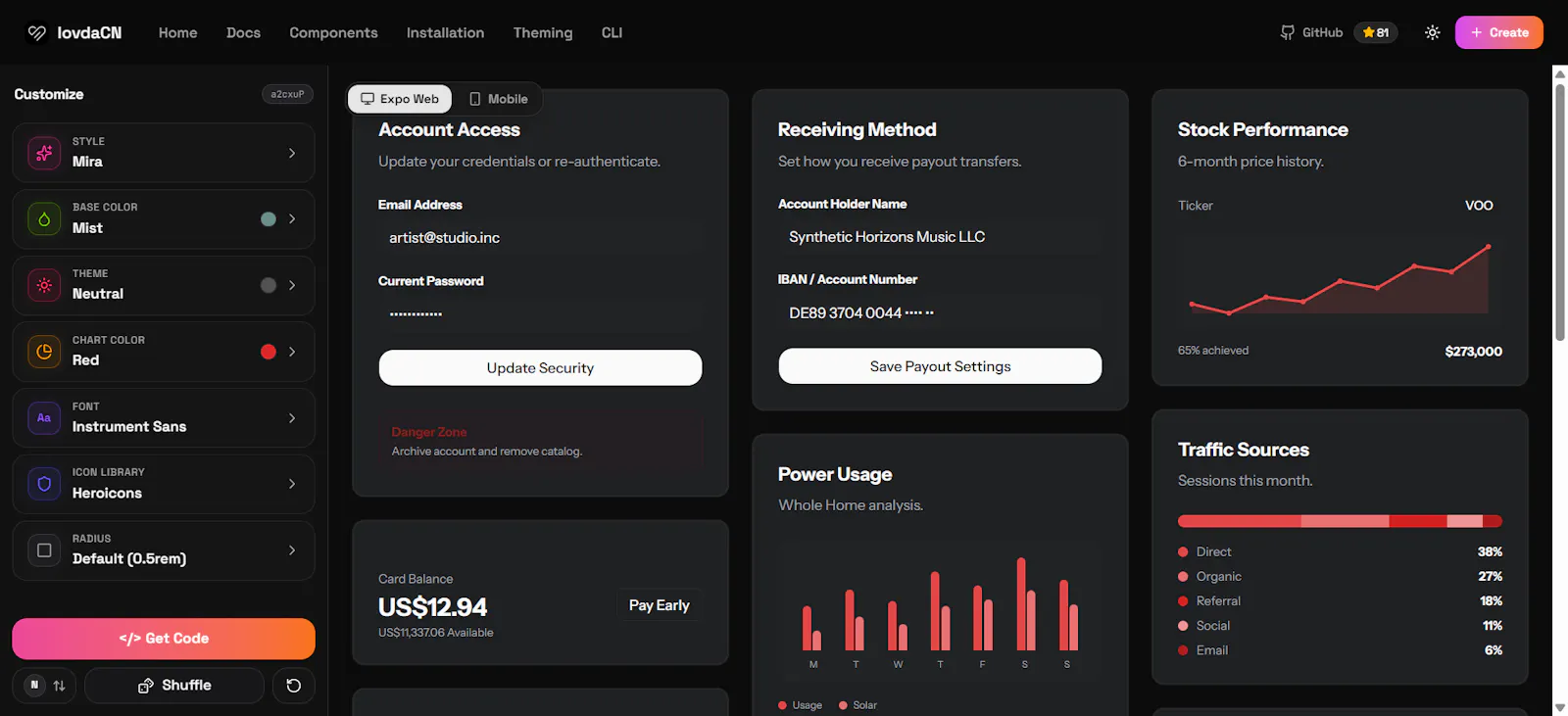Click the Base Color droplet icon
This screenshot has width=1568, height=716.
pyautogui.click(x=44, y=219)
